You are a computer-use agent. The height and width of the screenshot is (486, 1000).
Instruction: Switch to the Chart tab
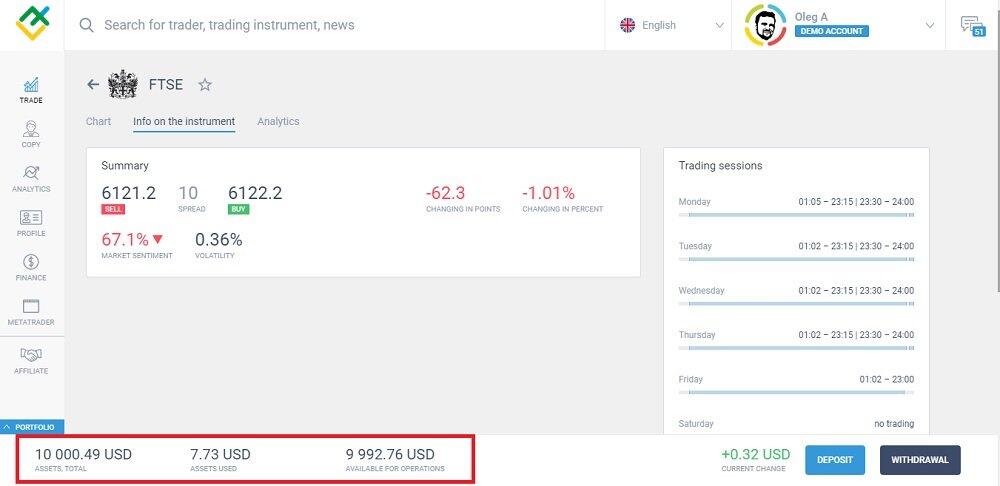coord(98,121)
